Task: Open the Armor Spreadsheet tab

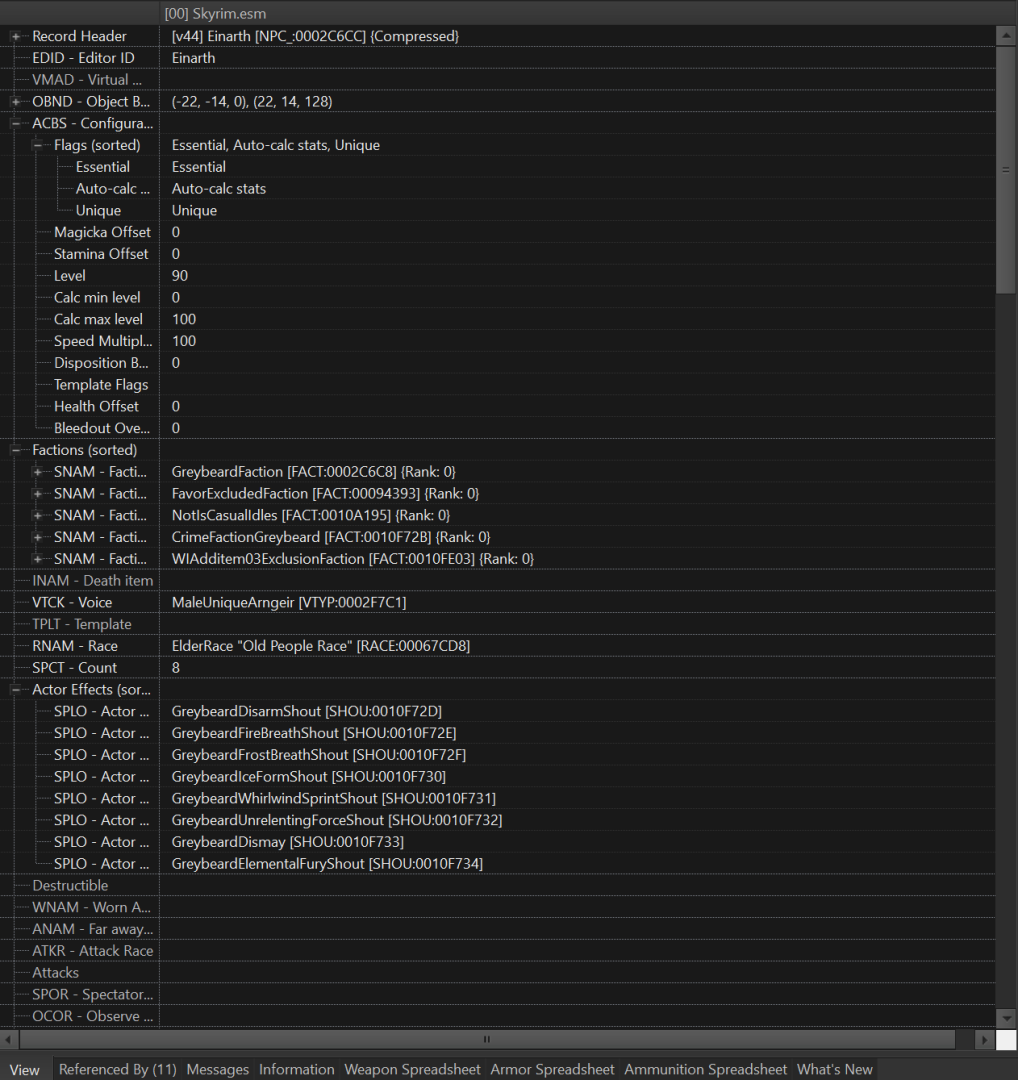Action: point(552,1069)
